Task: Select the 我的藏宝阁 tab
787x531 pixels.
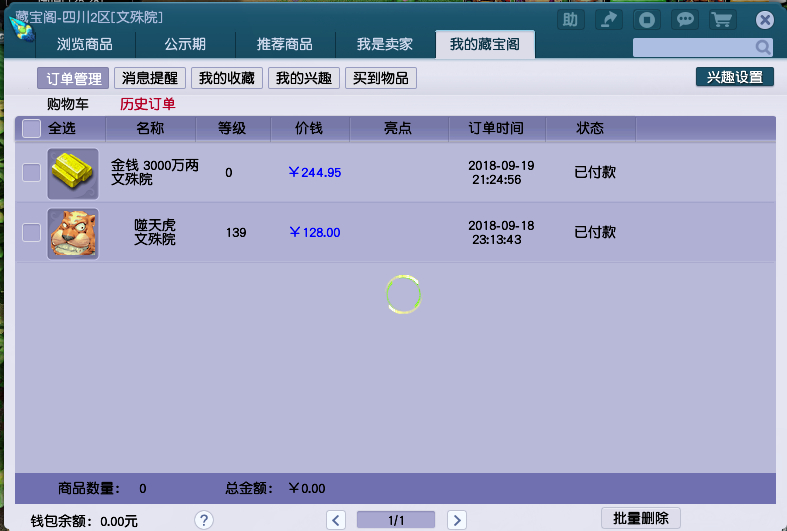Action: coord(485,44)
